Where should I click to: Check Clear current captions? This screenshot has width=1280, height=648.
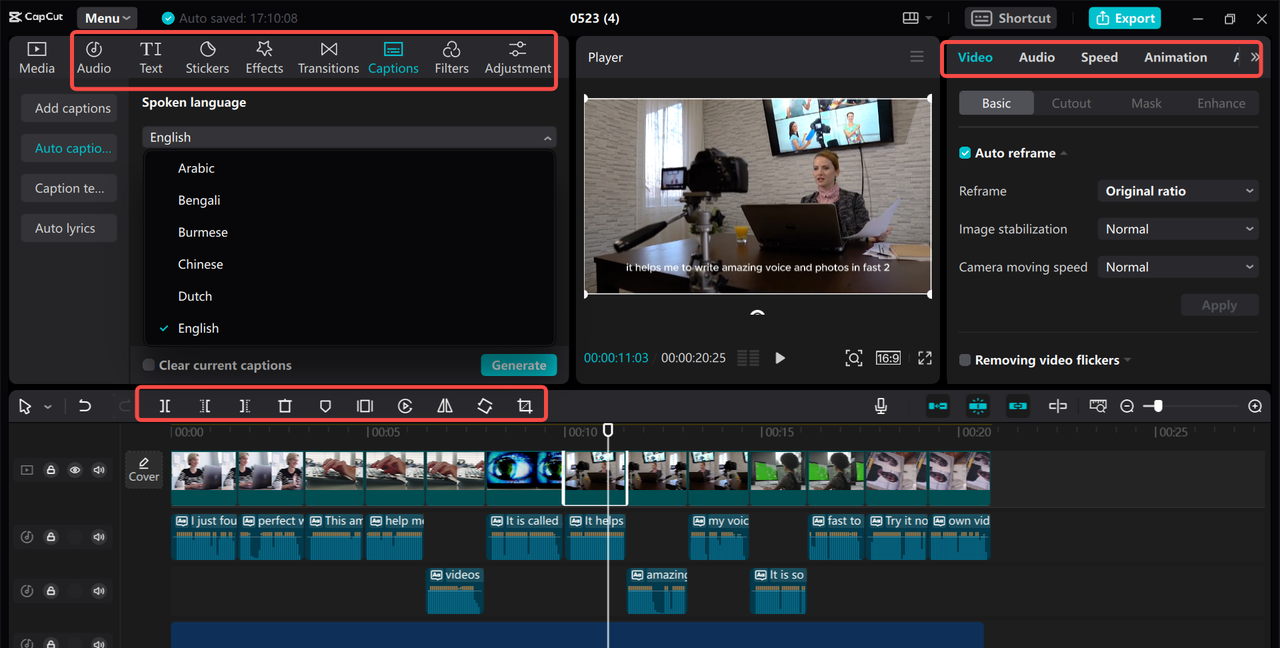click(x=149, y=365)
